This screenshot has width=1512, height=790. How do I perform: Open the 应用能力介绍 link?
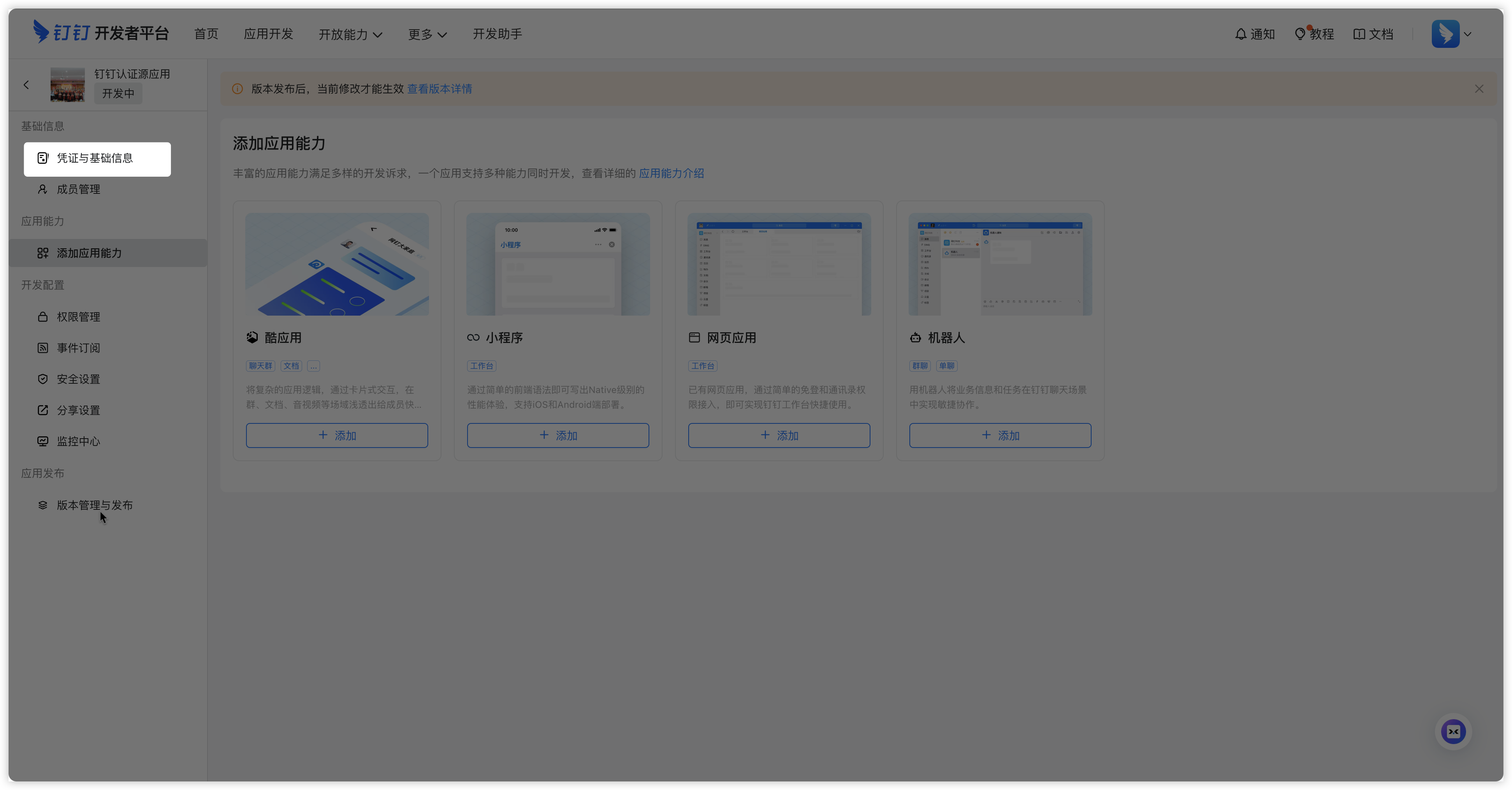[671, 173]
